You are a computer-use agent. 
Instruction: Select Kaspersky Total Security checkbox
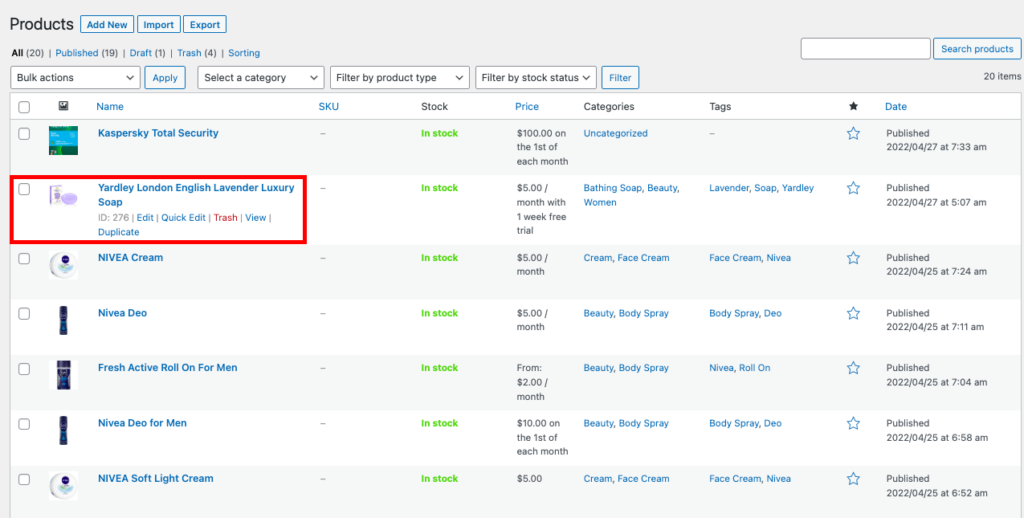coord(24,134)
